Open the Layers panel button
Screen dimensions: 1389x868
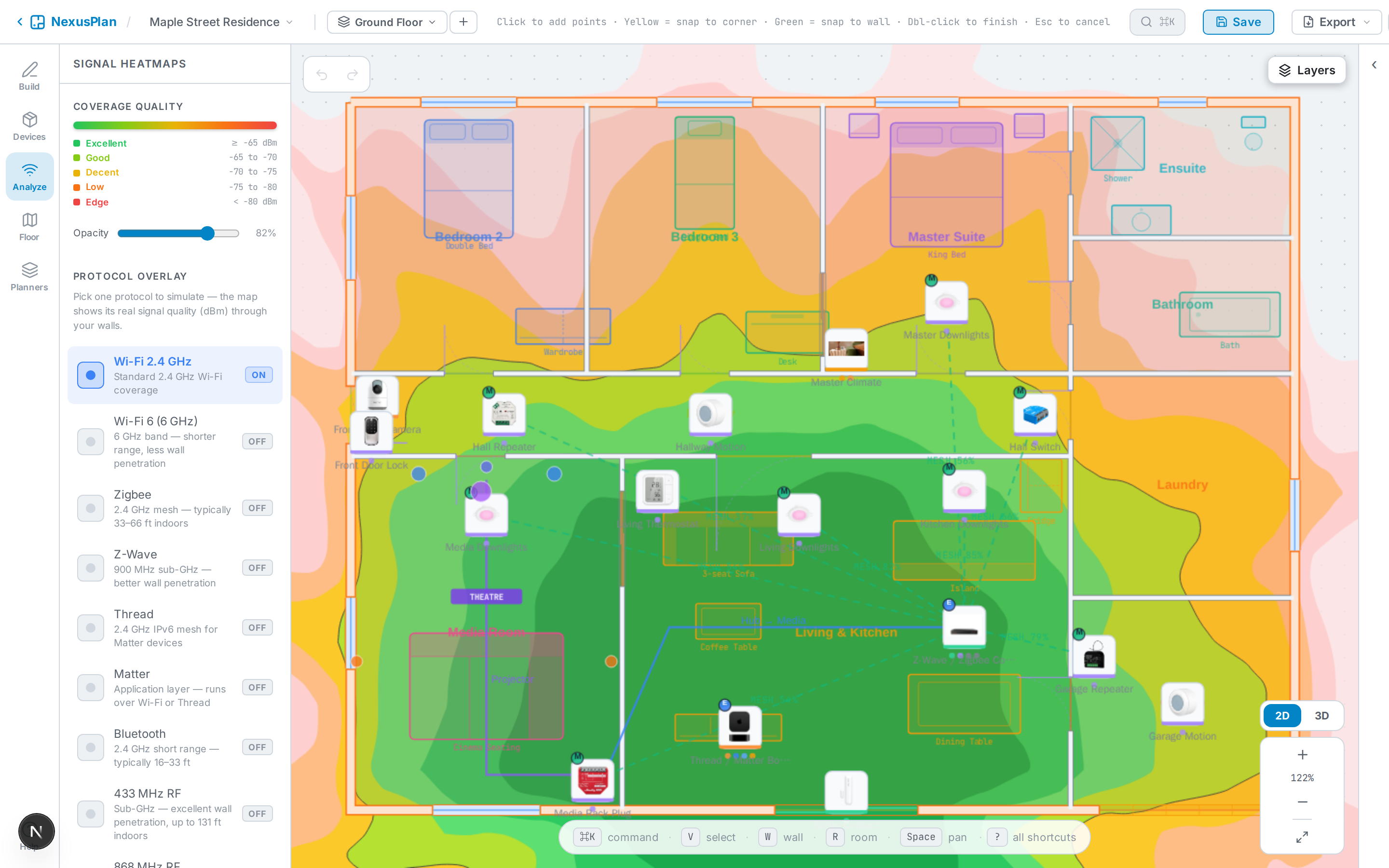coord(1307,70)
